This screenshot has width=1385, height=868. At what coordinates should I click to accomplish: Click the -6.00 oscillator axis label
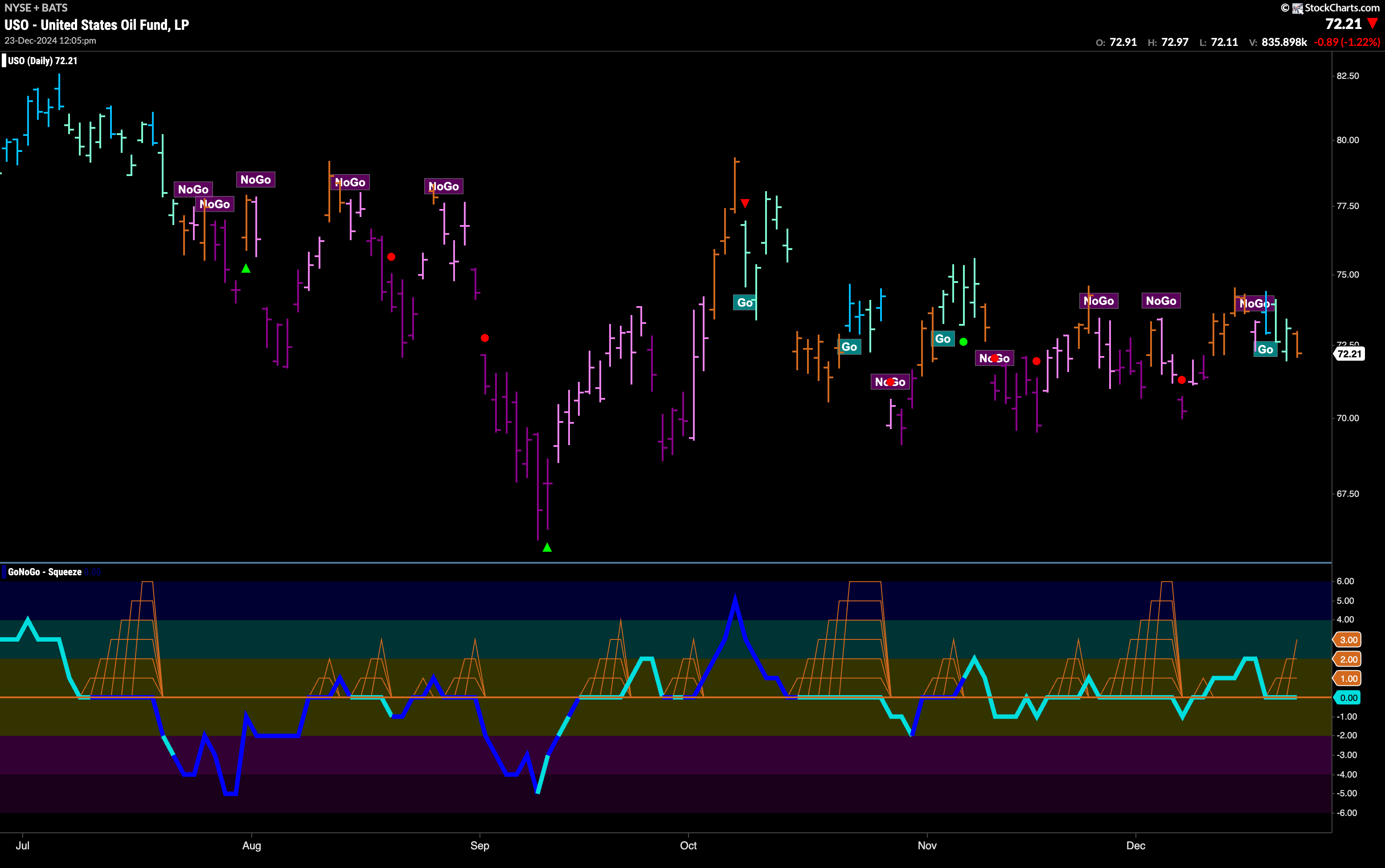tap(1346, 813)
